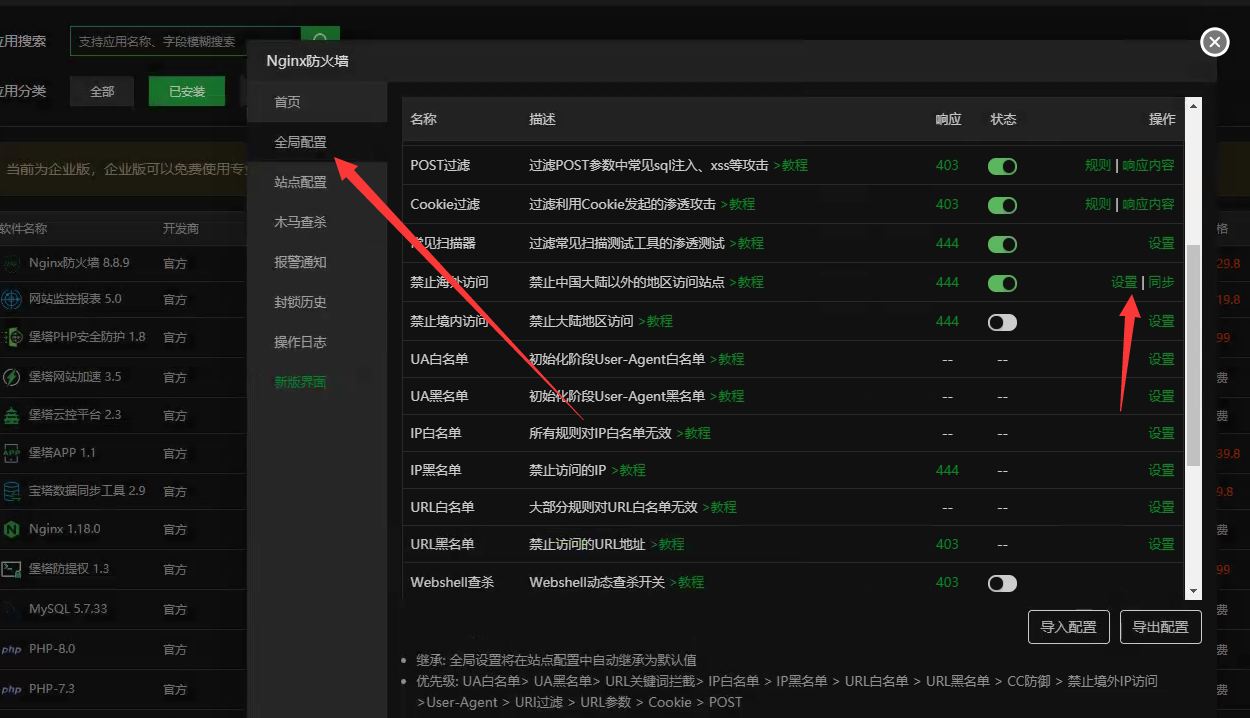Click 堡塔网站加速 3.5 icon
Screen dimensions: 1250x718
(11, 377)
